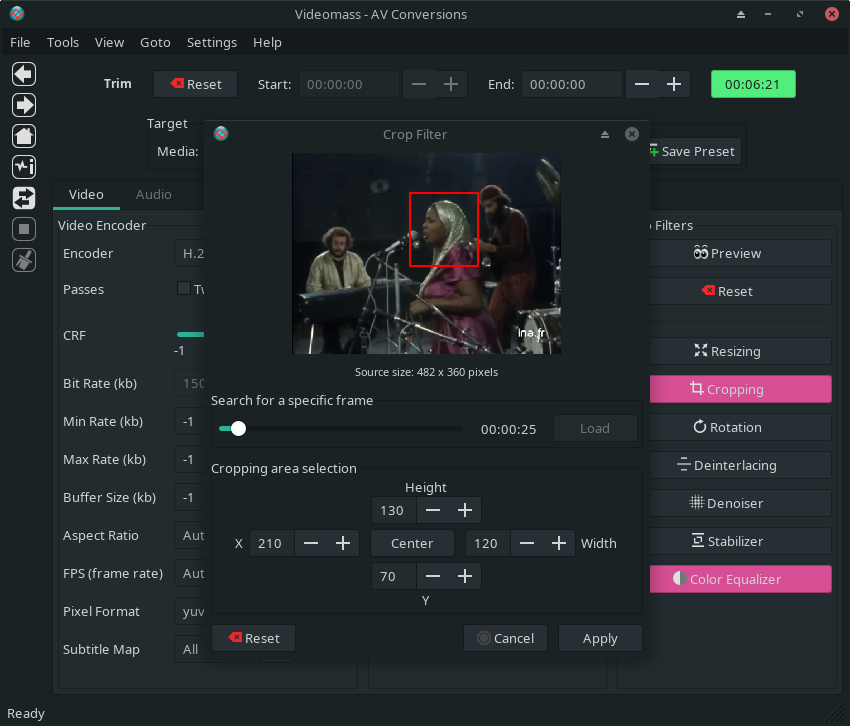Close the Crop Filter dialog
This screenshot has width=850, height=726.
[x=632, y=134]
